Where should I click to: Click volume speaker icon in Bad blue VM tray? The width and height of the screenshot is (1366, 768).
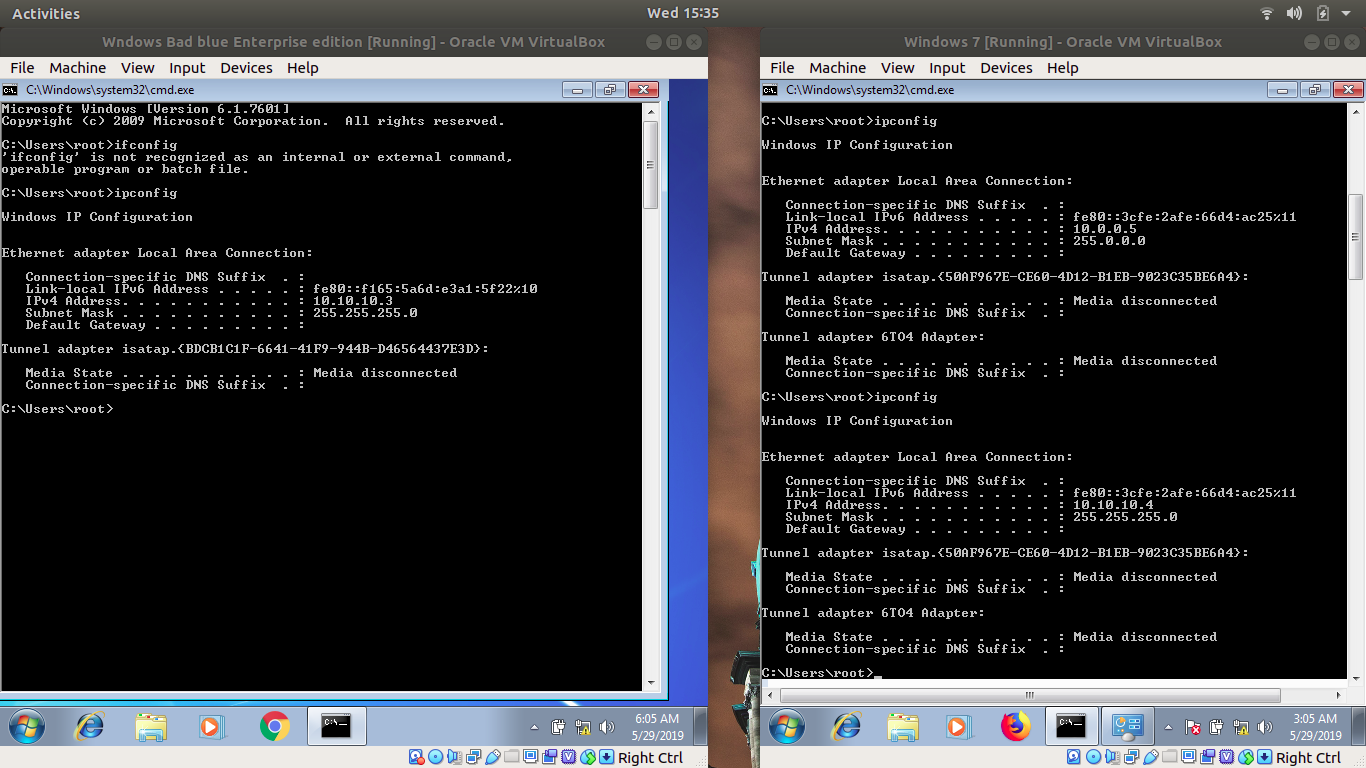tap(606, 727)
